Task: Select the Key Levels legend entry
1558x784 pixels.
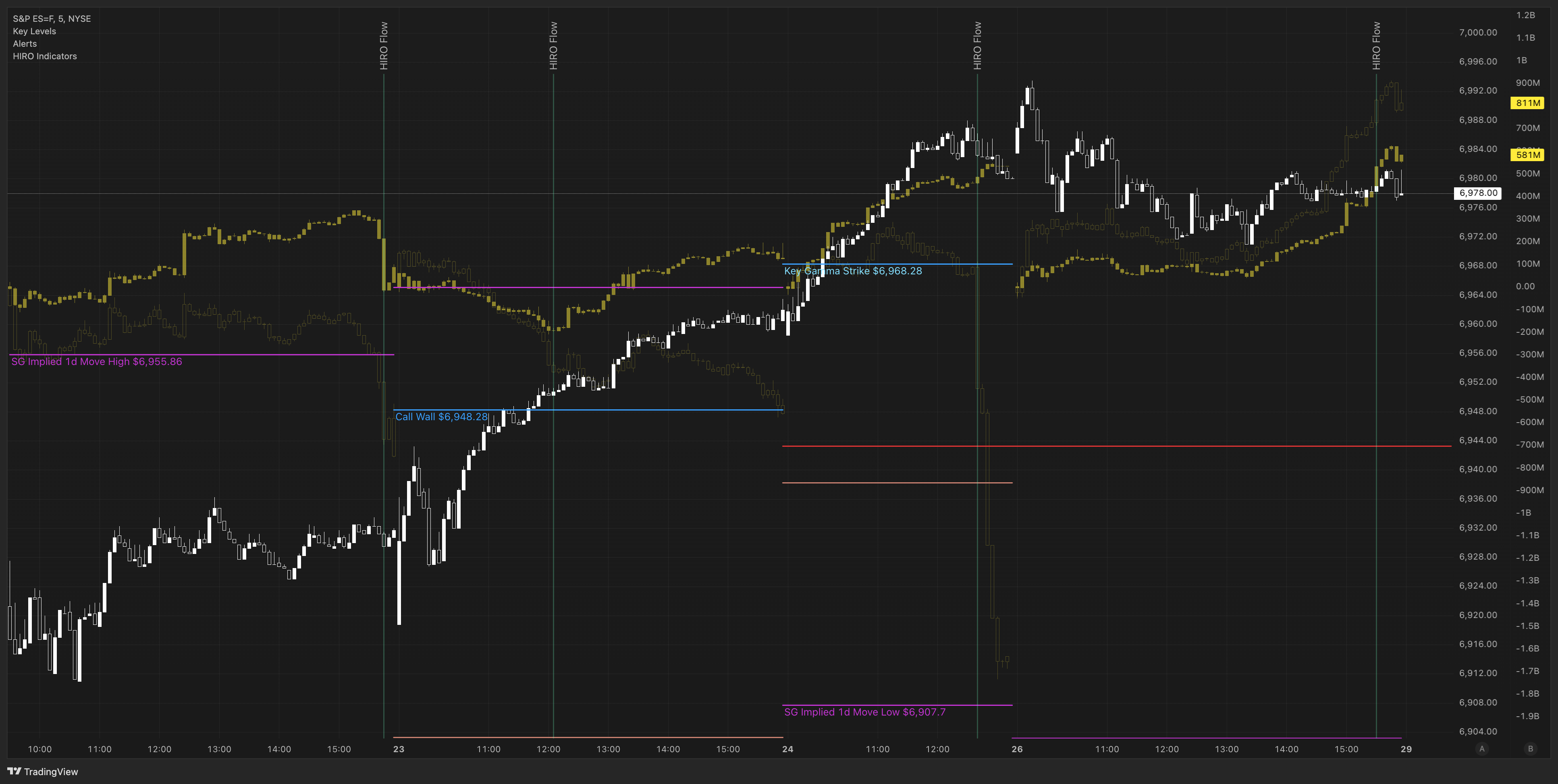Action: (35, 31)
